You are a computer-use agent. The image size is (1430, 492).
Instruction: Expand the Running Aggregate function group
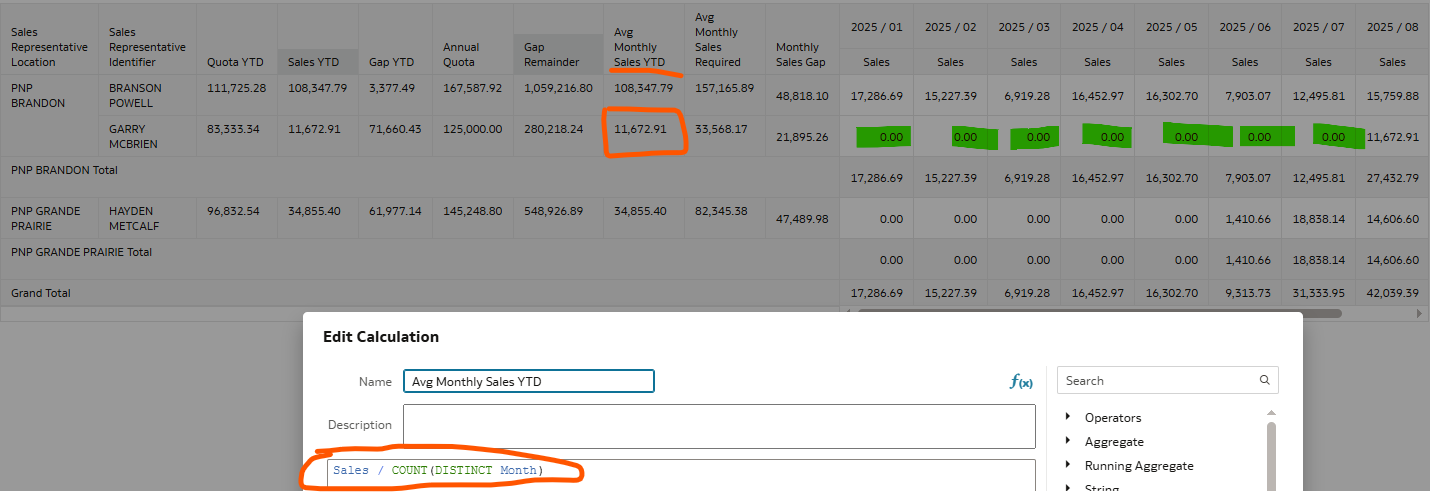coord(1068,465)
